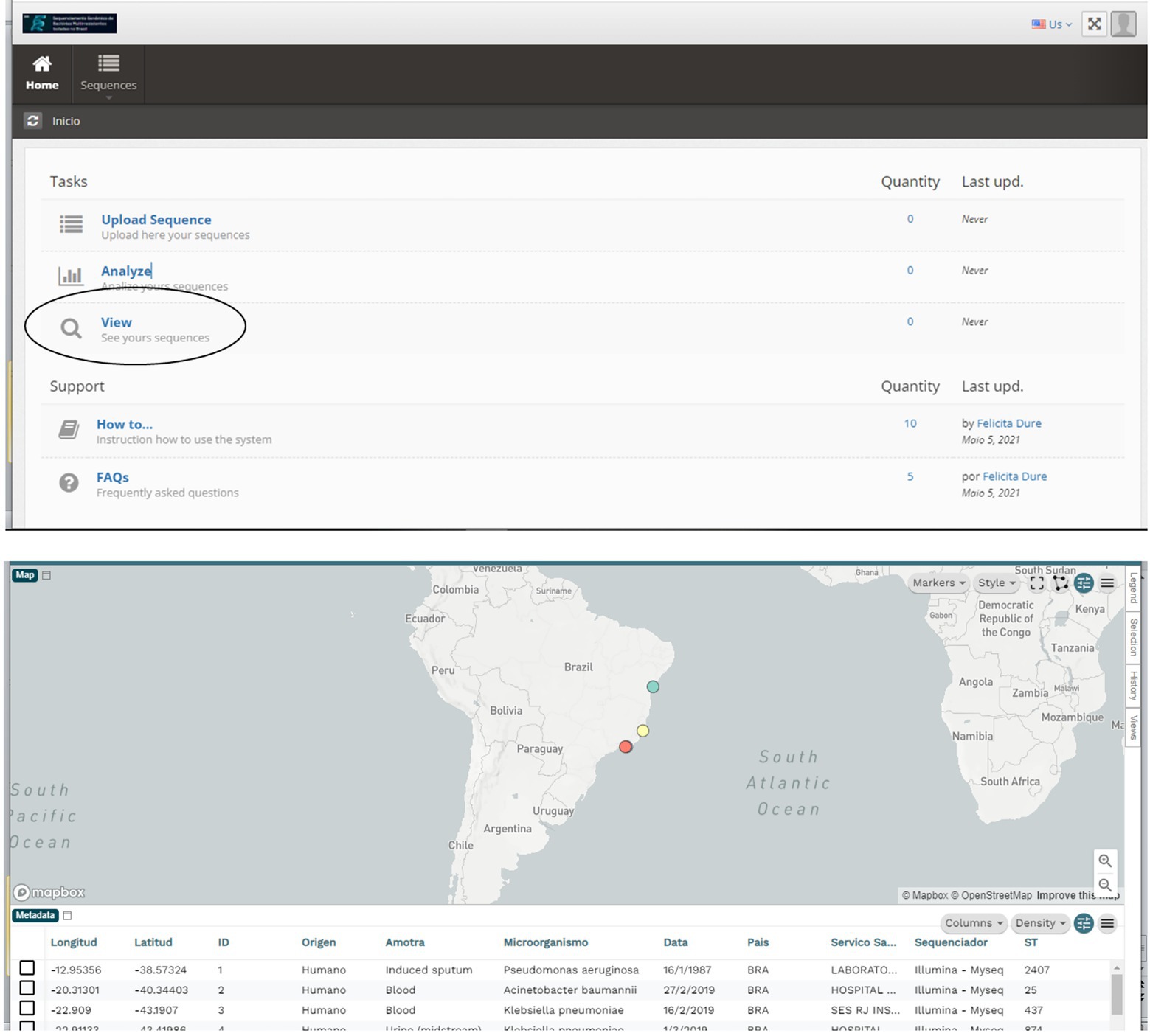
Task: Click the refresh icon beside Inicio
Action: tap(33, 120)
